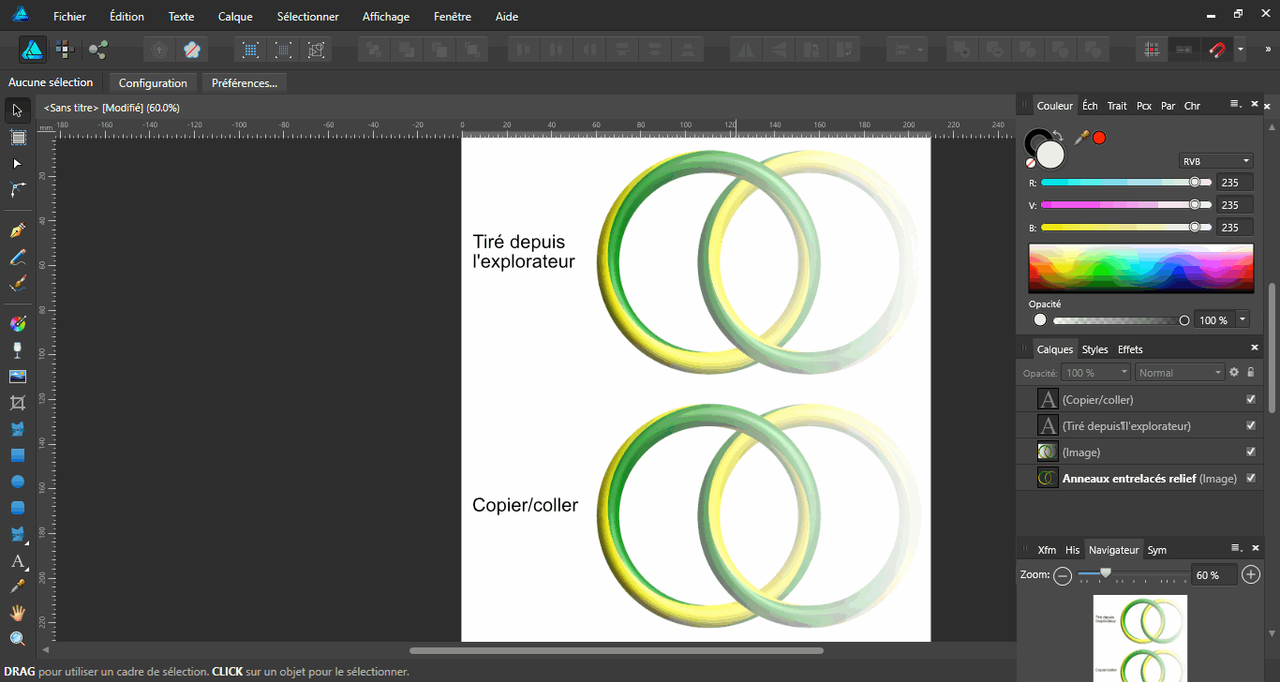Screen dimensions: 1280x682
Task: Pick a color from the spectrum box
Action: tap(1141, 268)
